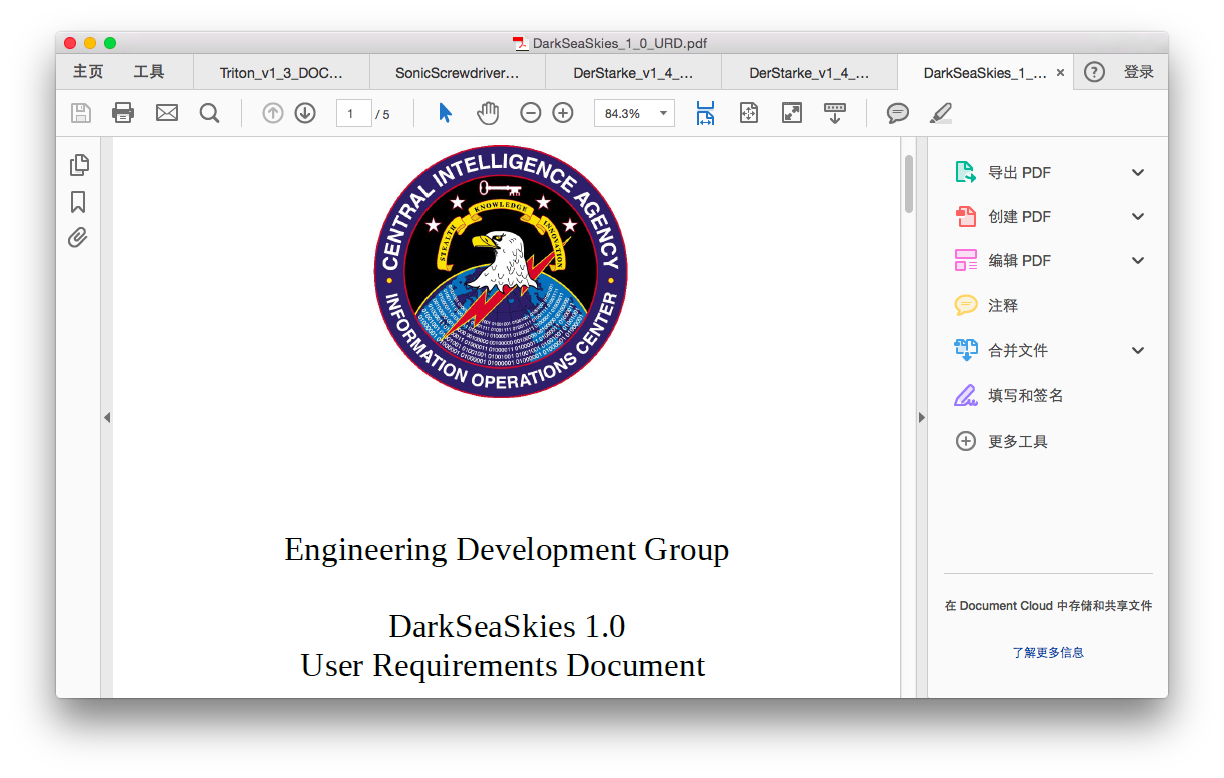Switch to the 主页 tab

click(x=88, y=72)
